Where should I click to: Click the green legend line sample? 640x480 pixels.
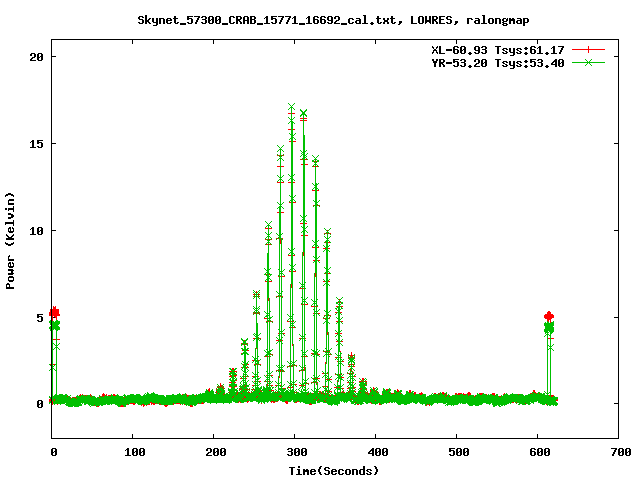point(588,62)
